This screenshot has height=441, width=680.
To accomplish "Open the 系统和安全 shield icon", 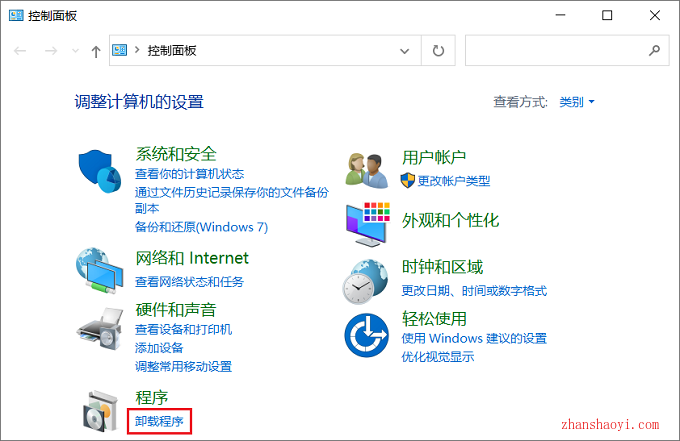I will tap(100, 172).
